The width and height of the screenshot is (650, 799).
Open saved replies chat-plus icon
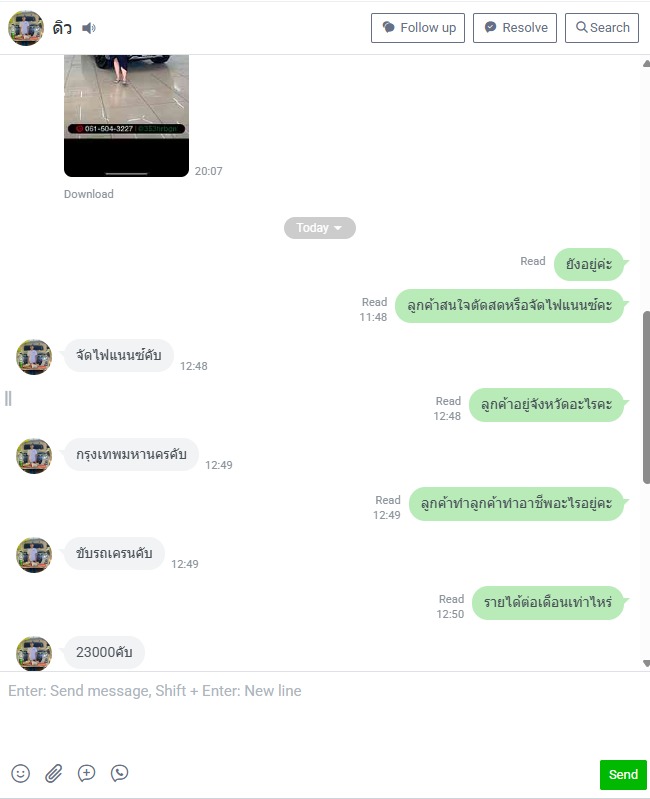point(87,773)
